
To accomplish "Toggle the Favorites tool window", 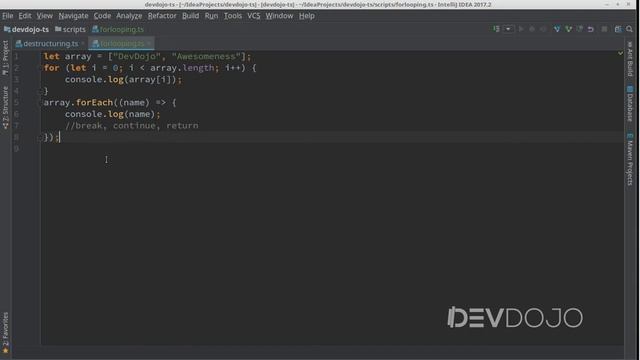I will (5, 333).
